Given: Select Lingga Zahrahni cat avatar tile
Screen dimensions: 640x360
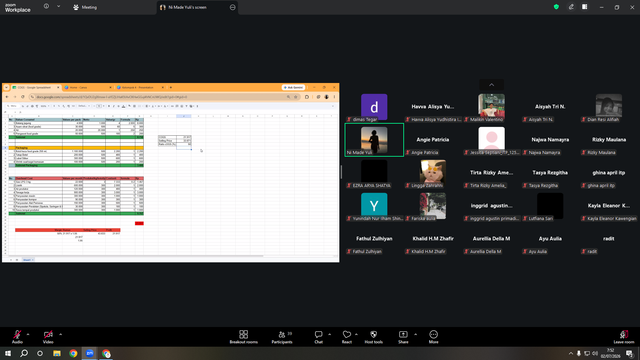Looking at the screenshot, I should coord(433,172).
